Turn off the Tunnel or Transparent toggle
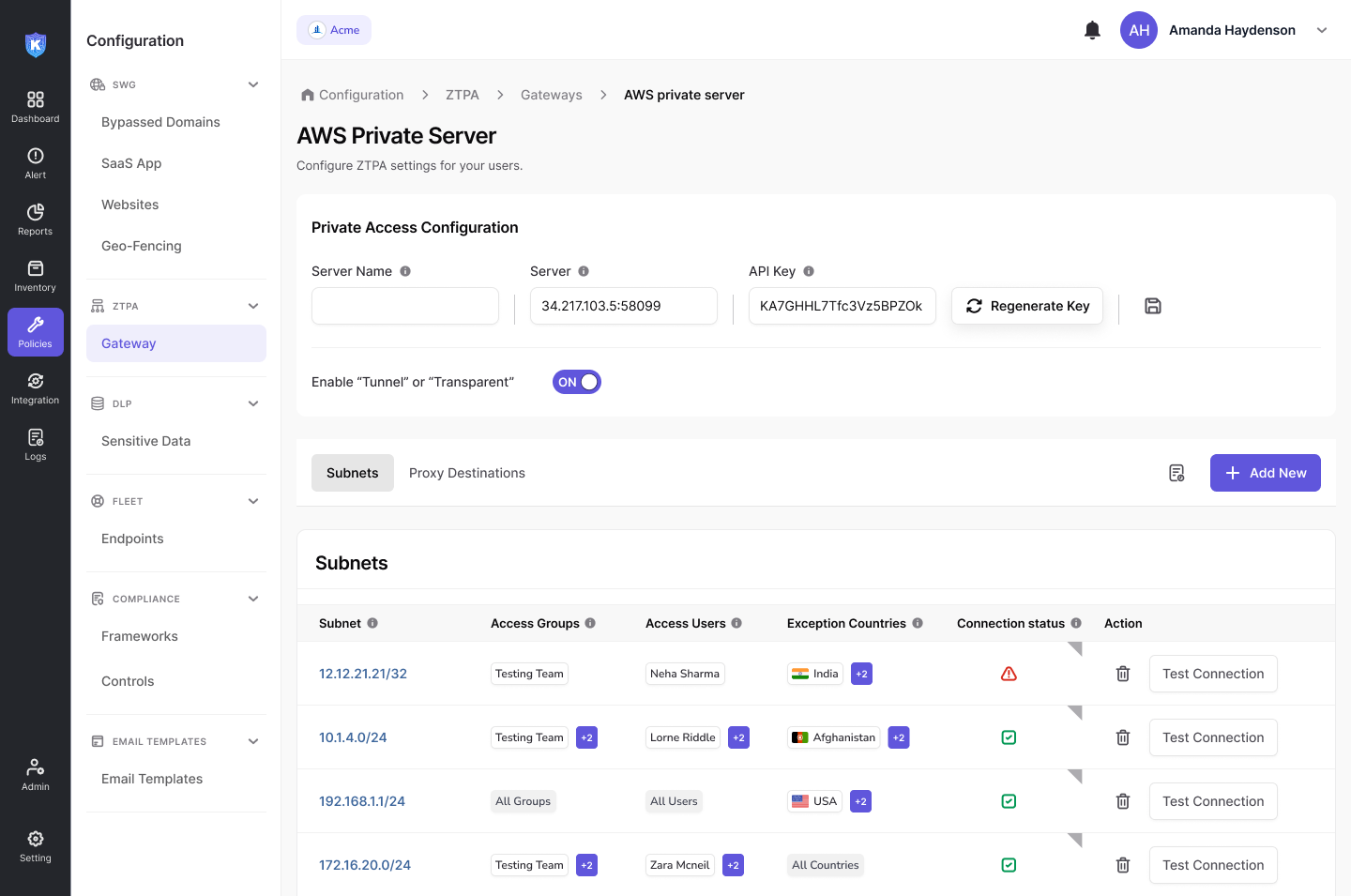The image size is (1351, 896). [x=576, y=382]
